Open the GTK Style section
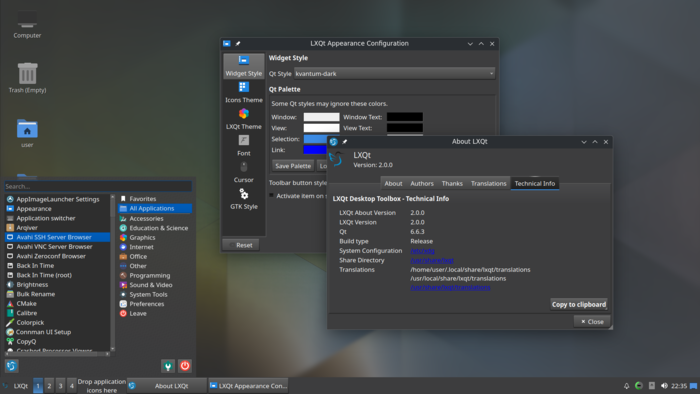This screenshot has width=700, height=394. coord(243,199)
